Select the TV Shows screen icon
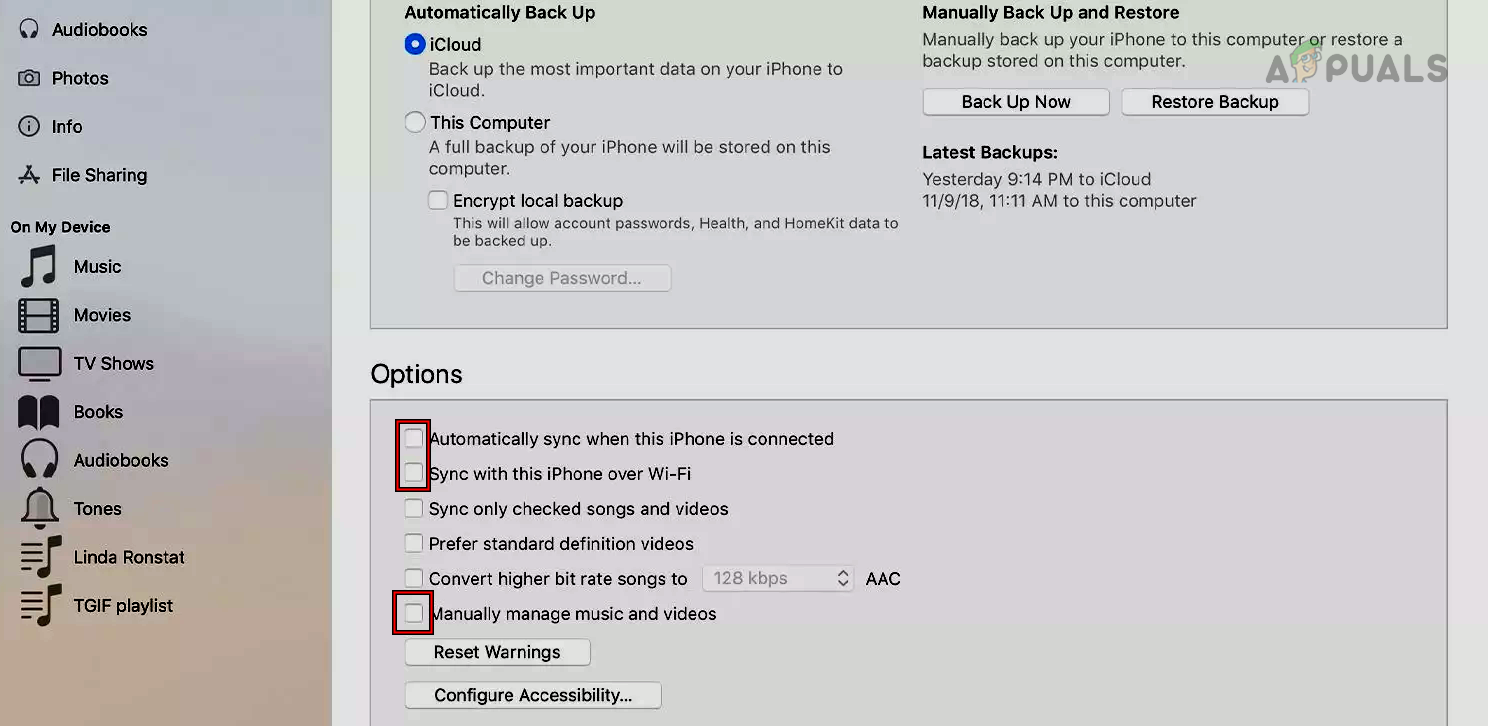This screenshot has width=1488, height=726. 36,363
